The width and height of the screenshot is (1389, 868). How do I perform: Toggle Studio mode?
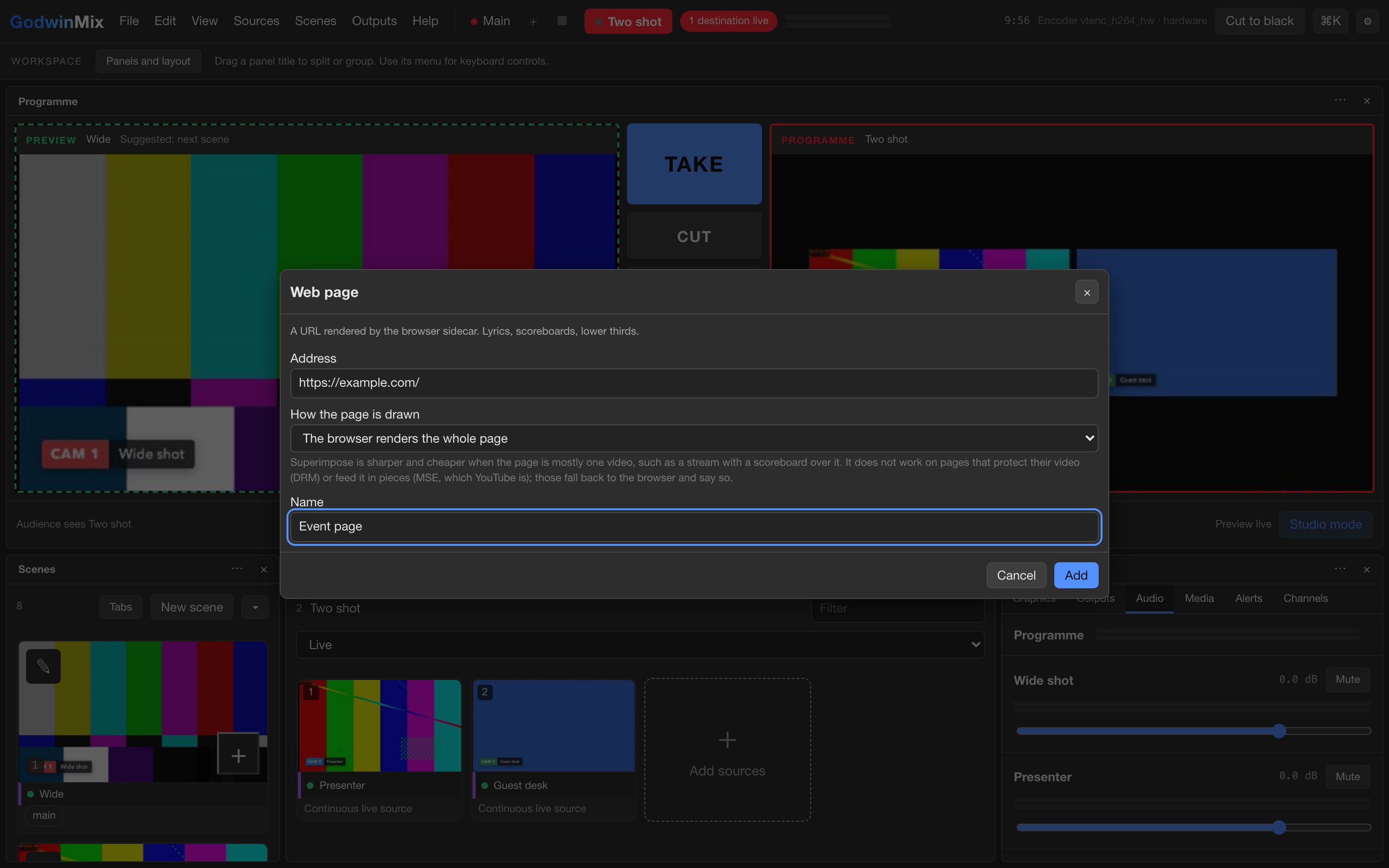1325,524
